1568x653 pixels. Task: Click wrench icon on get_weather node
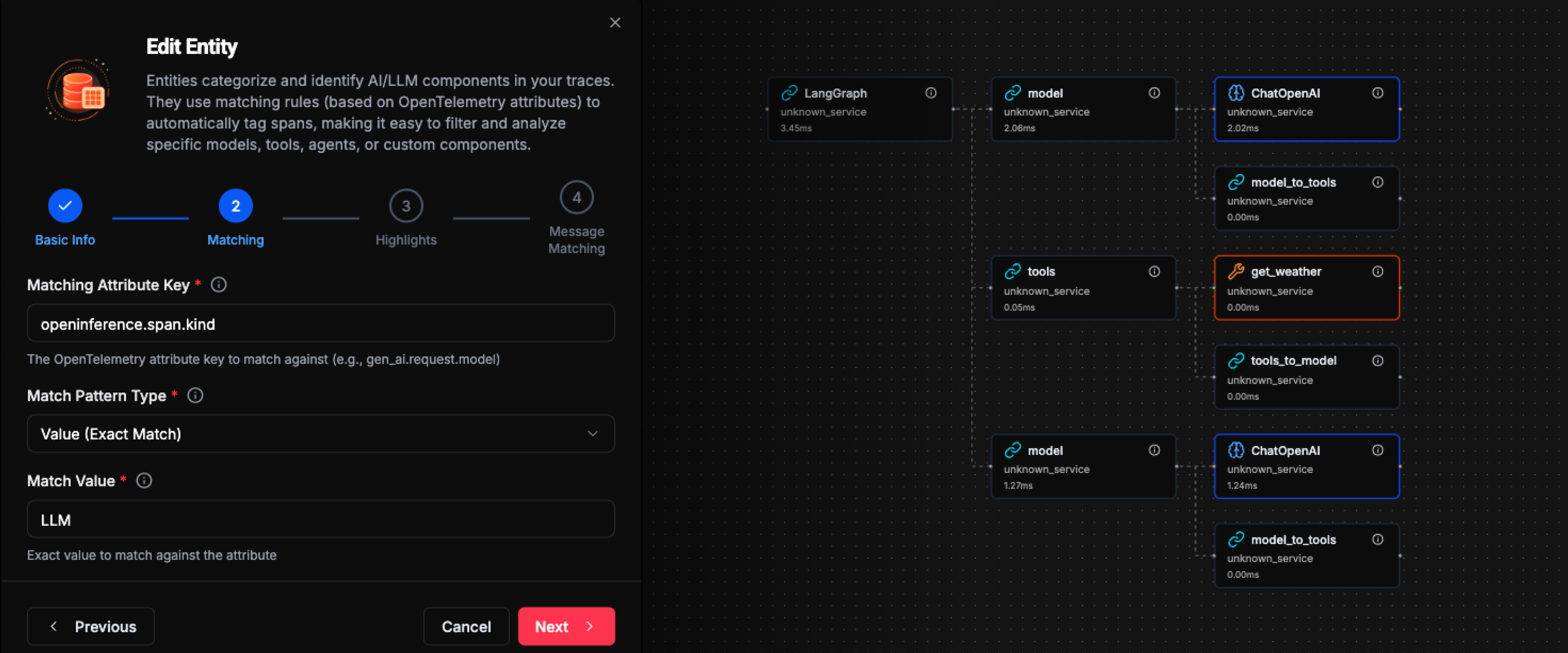coord(1236,271)
